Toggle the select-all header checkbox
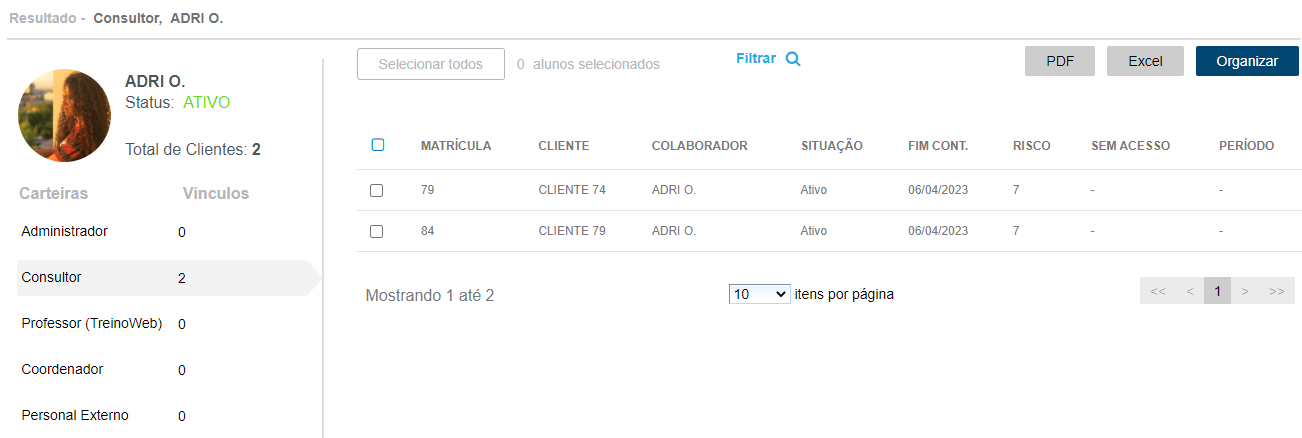Viewport: 1302px width, 438px height. pos(377,145)
